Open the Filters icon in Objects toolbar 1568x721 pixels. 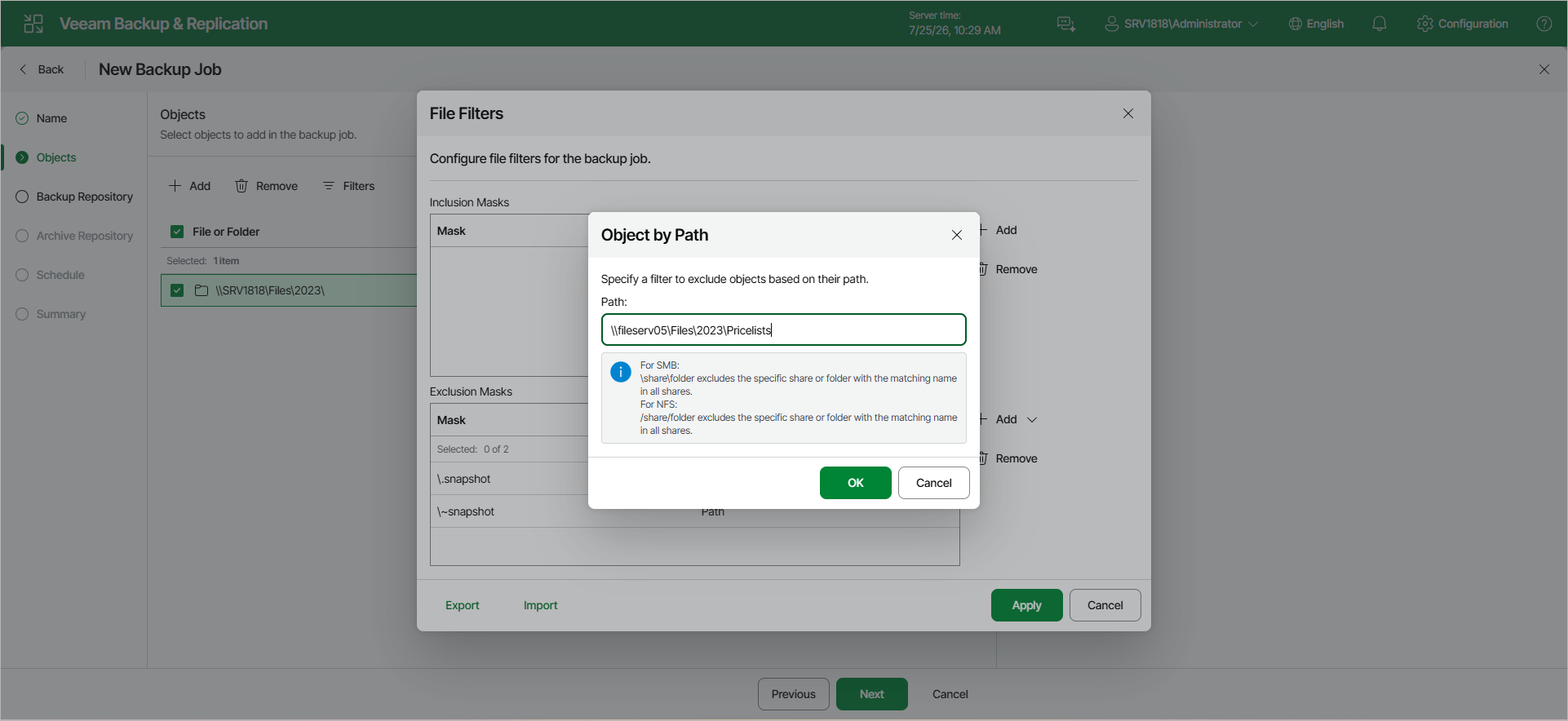click(x=329, y=186)
